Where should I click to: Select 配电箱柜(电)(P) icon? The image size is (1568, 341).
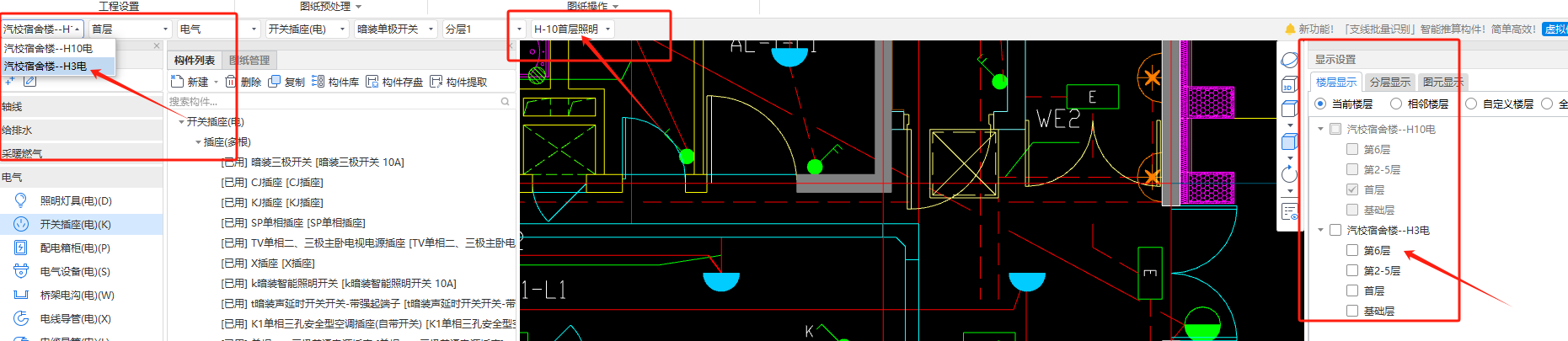(21, 248)
